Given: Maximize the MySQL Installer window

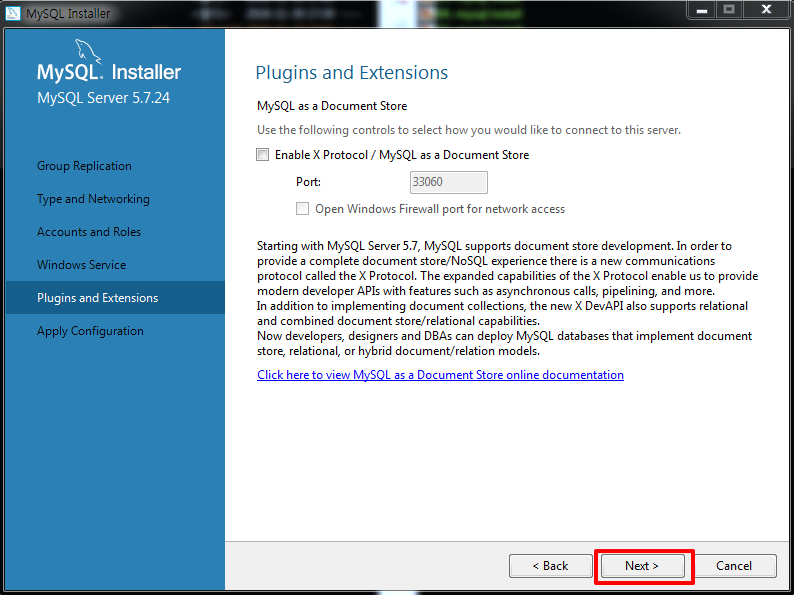Looking at the screenshot, I should (729, 10).
